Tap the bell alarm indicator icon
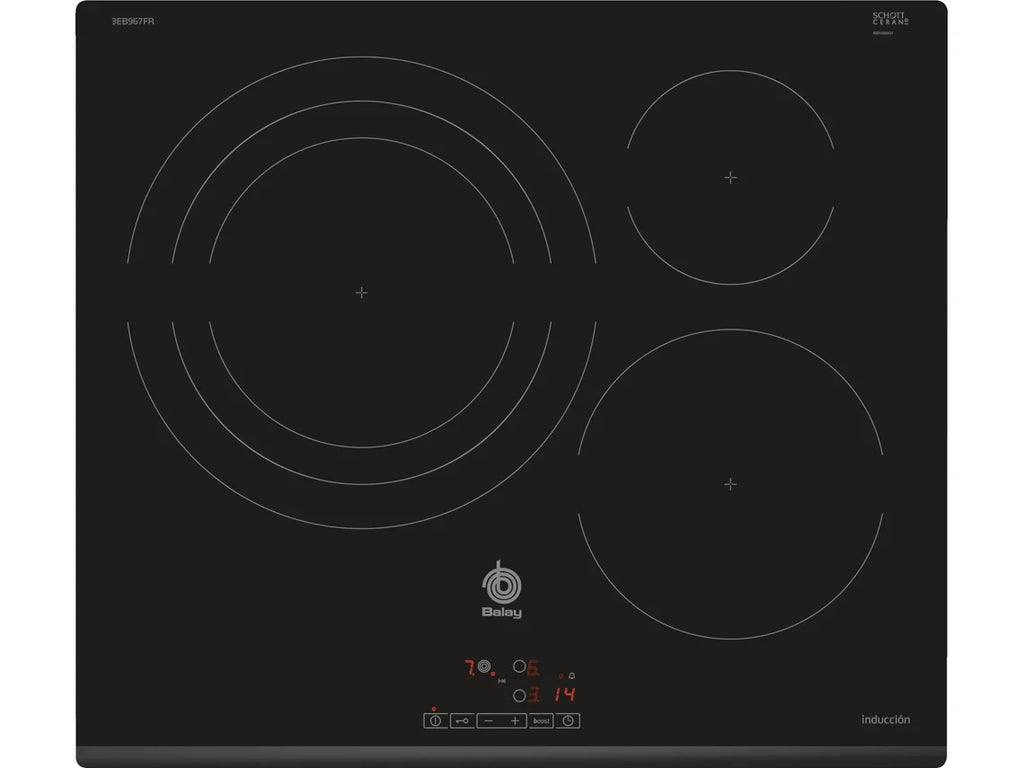Screen dimensions: 1024x768 (x=573, y=676)
